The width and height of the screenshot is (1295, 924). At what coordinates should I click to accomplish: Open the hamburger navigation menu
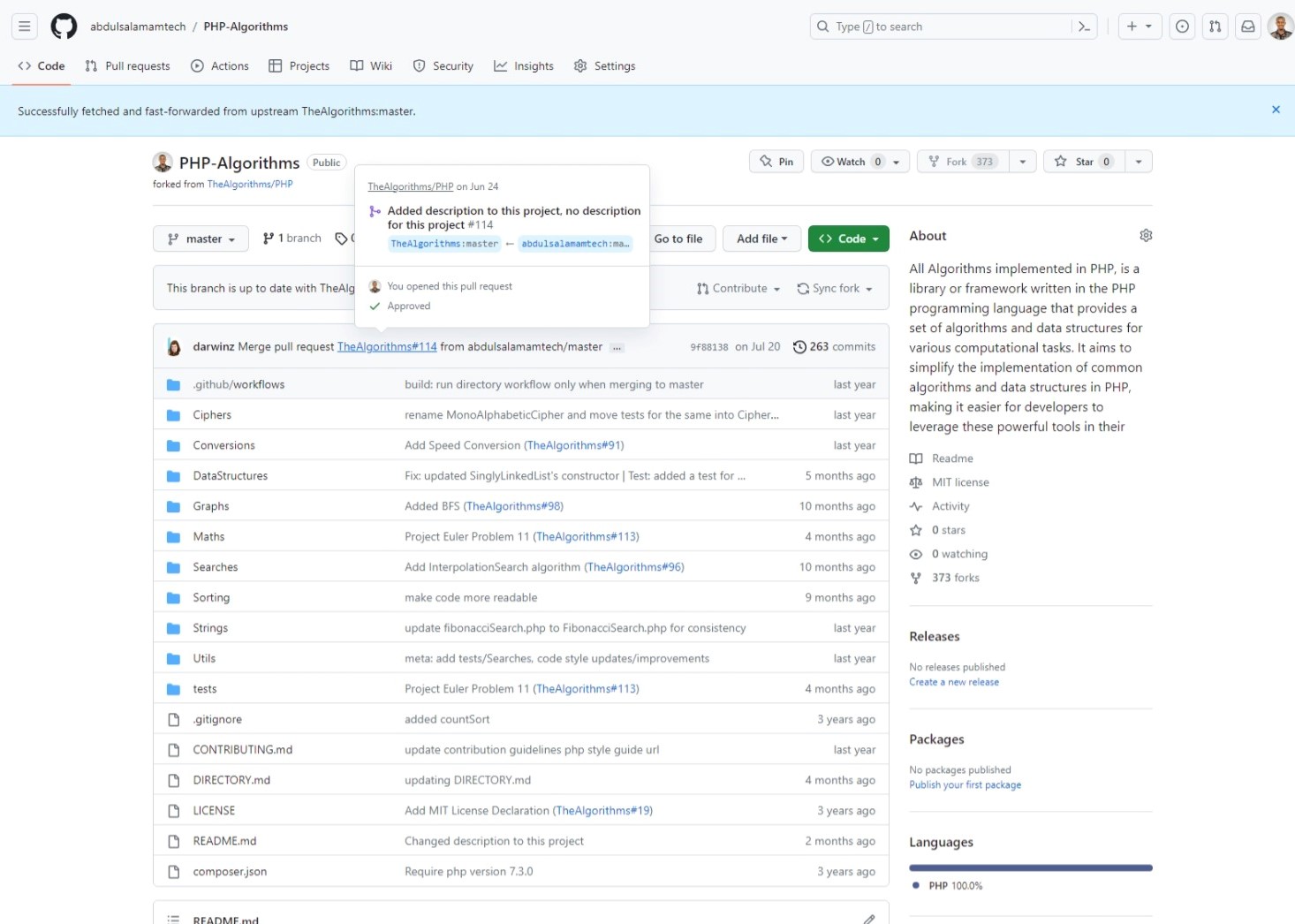(25, 27)
